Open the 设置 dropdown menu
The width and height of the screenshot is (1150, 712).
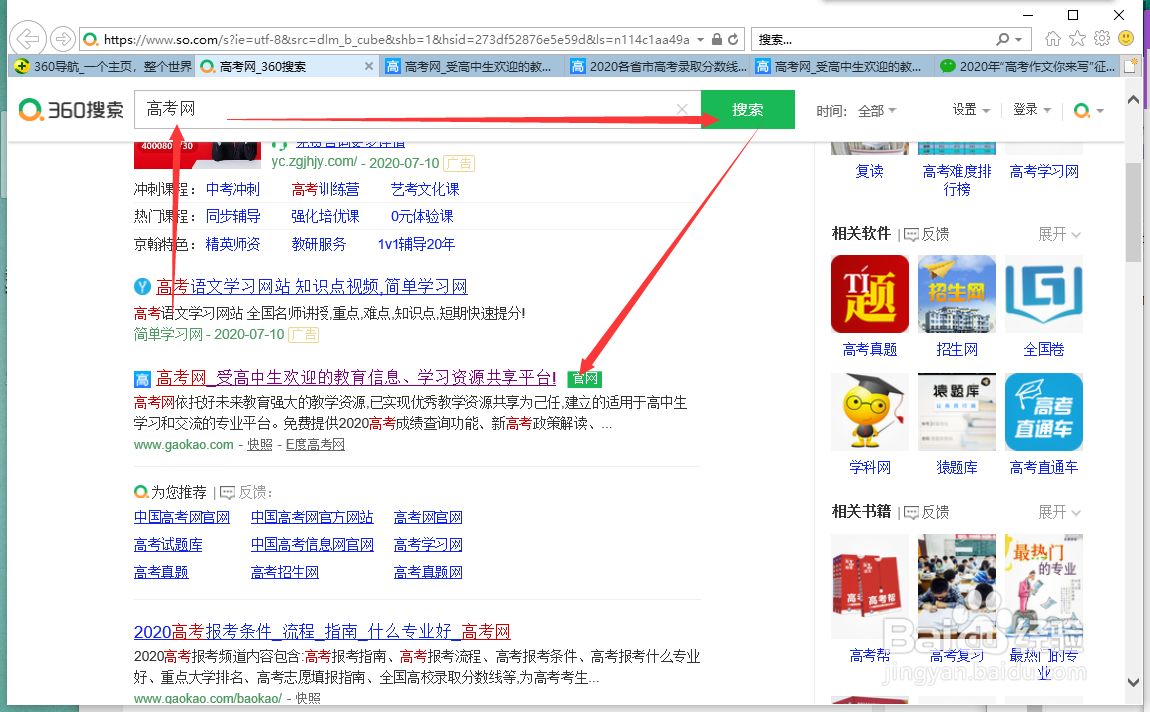[971, 110]
